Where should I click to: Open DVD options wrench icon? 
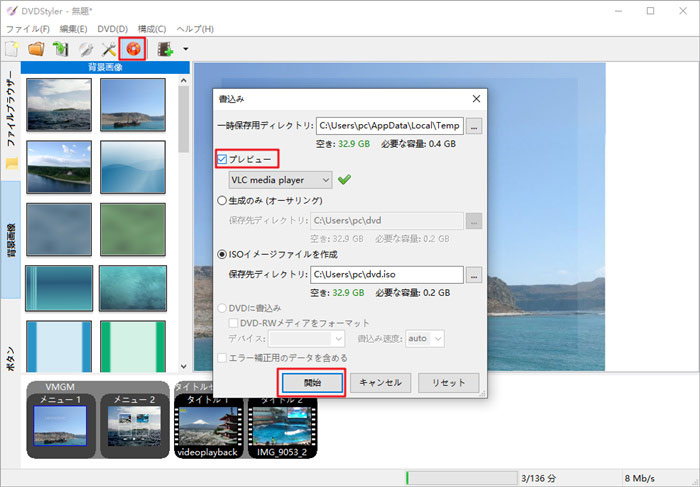pyautogui.click(x=85, y=48)
